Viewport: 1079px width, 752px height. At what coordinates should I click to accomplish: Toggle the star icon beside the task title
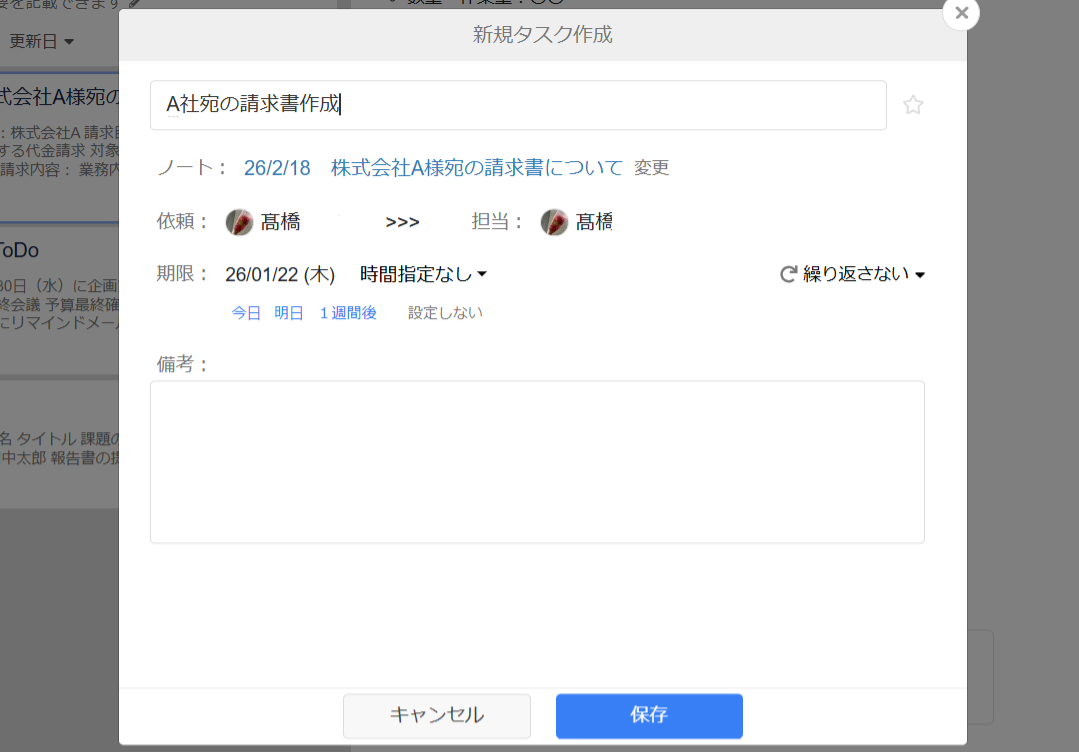(912, 104)
